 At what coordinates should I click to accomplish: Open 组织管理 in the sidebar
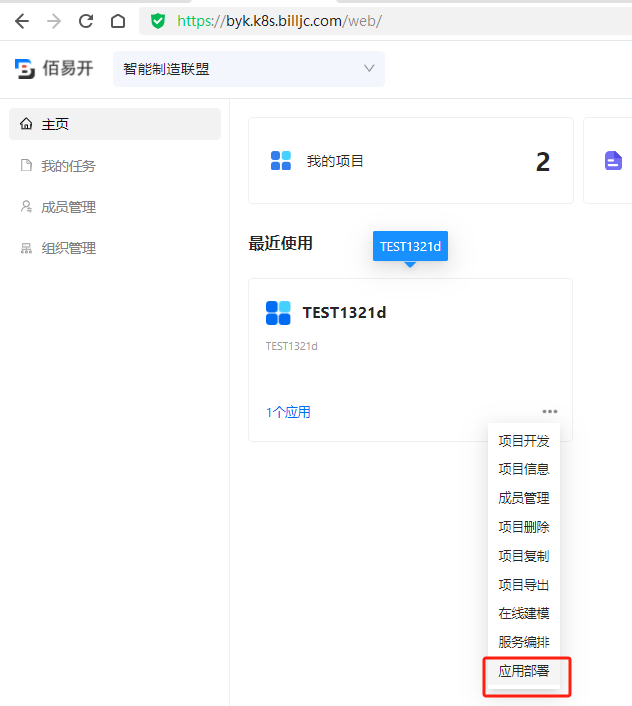(68, 248)
